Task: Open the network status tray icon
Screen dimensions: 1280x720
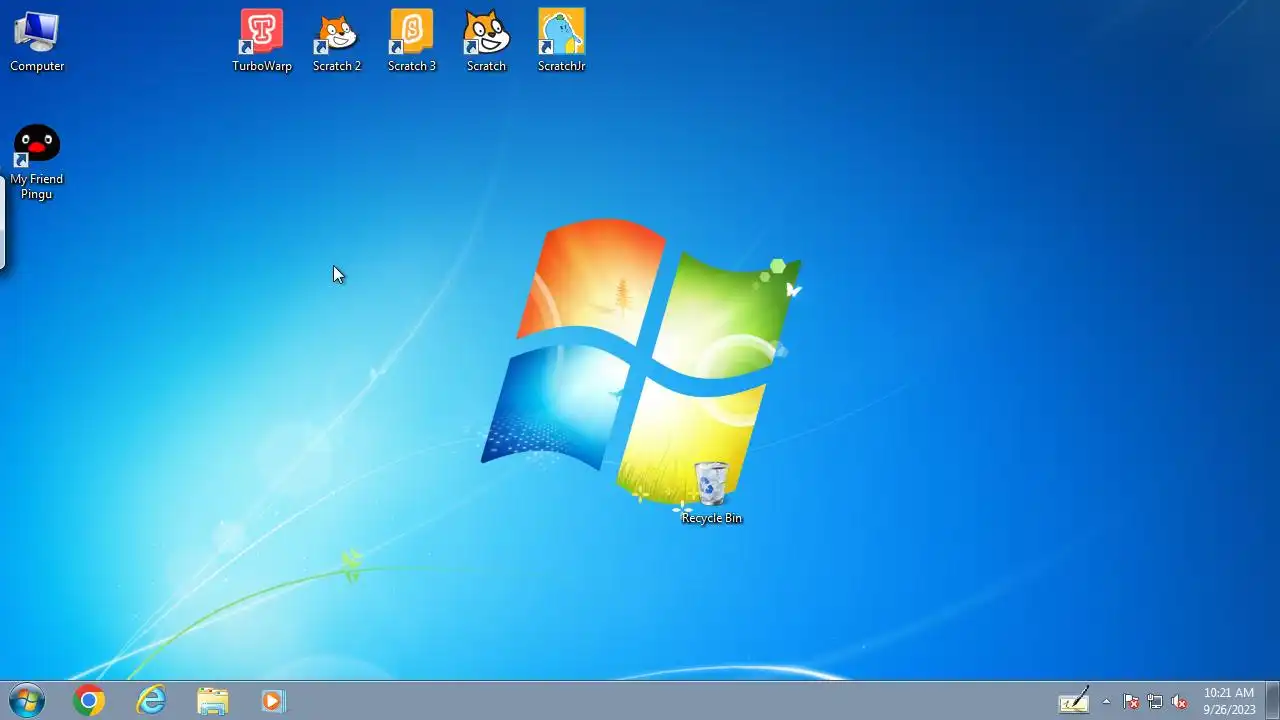Action: (x=1155, y=702)
